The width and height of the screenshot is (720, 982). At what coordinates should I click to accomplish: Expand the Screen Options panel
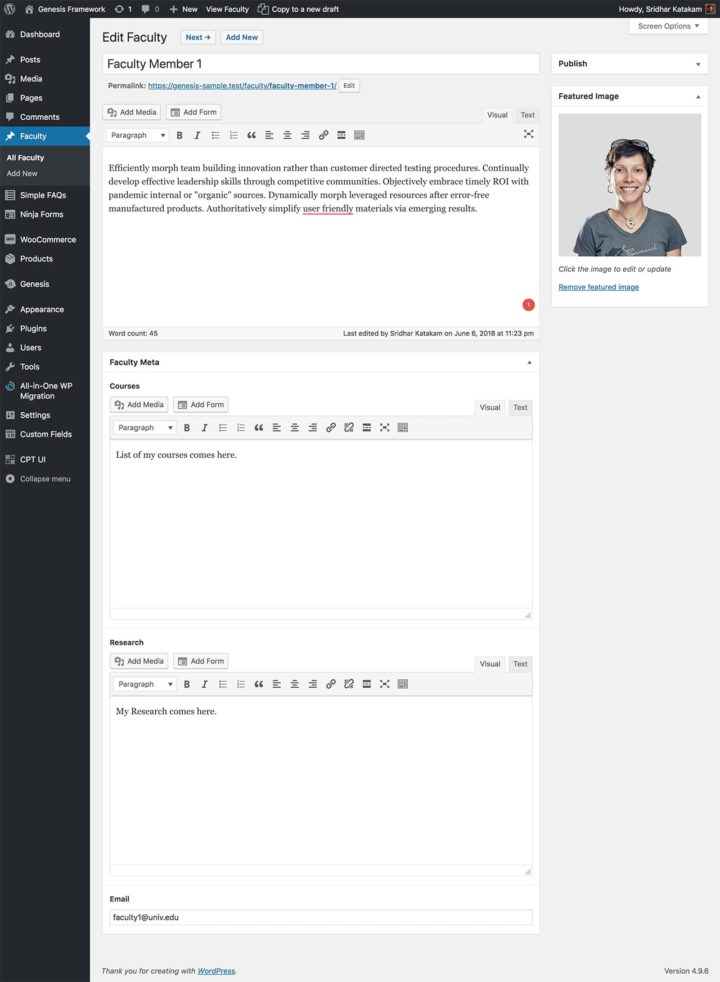pyautogui.click(x=668, y=26)
